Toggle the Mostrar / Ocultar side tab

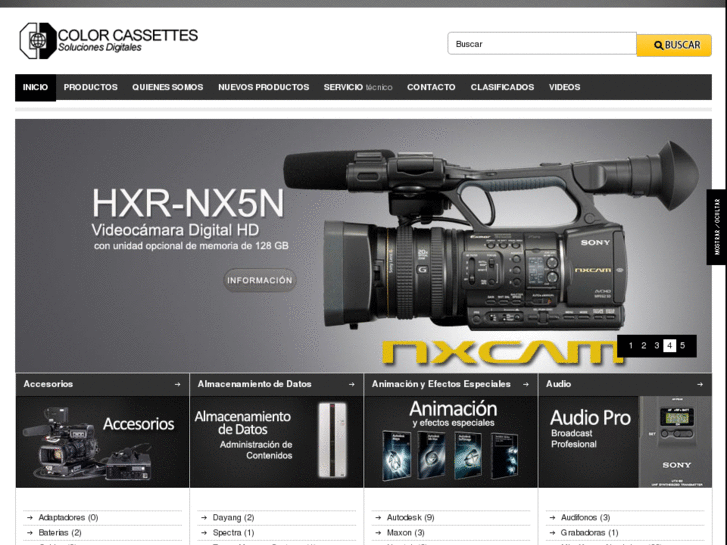(716, 227)
